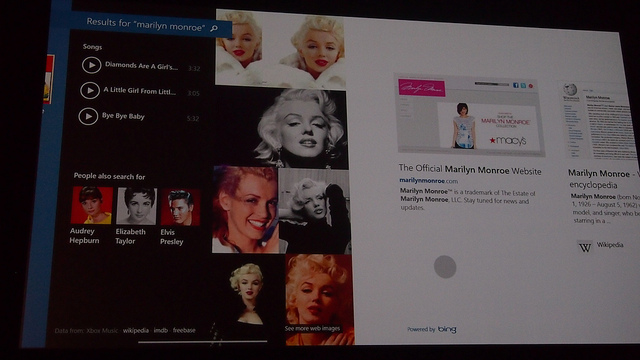Open the Marilyn in black dress image
Image resolution: width=640 pixels, height=360 pixels.
(248, 299)
